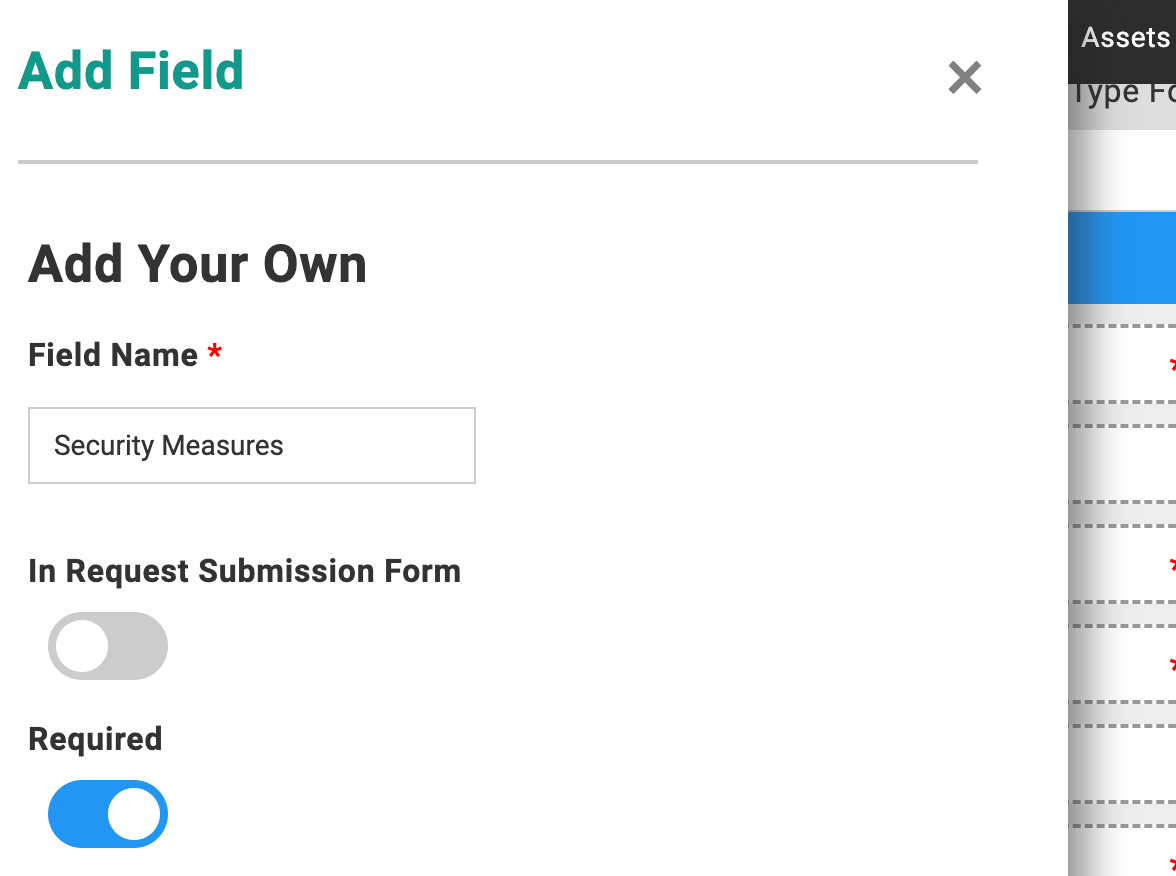
Task: Turn off the Required switch
Action: (x=108, y=814)
